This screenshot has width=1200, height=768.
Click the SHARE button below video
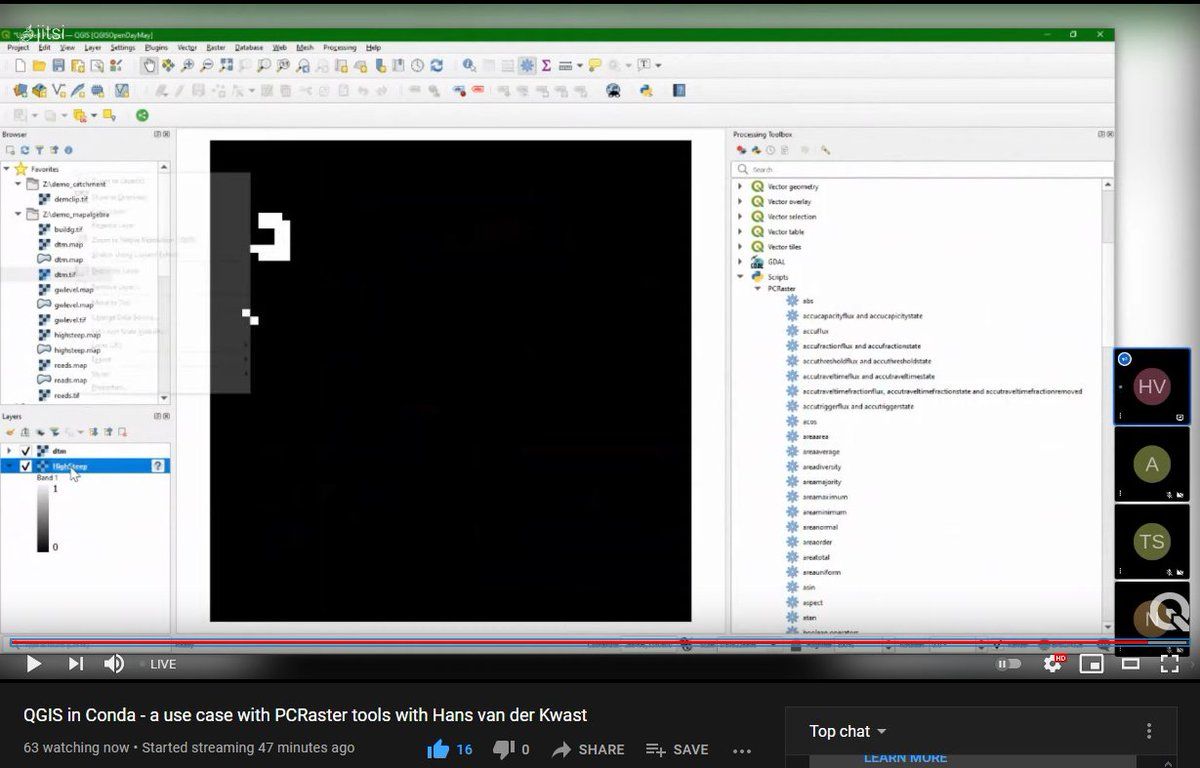coord(588,749)
